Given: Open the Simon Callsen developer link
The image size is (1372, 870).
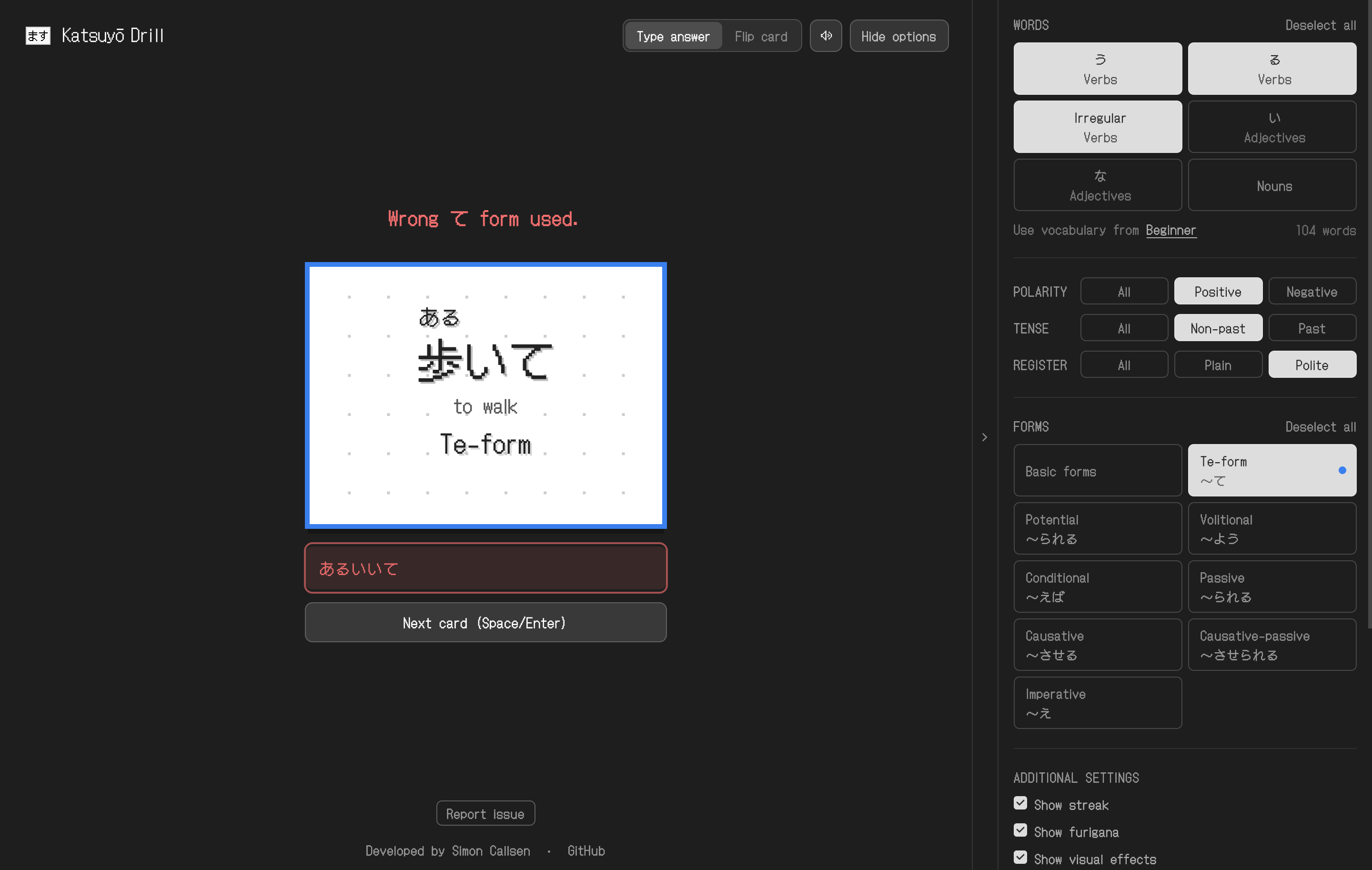Looking at the screenshot, I should click(x=491, y=851).
